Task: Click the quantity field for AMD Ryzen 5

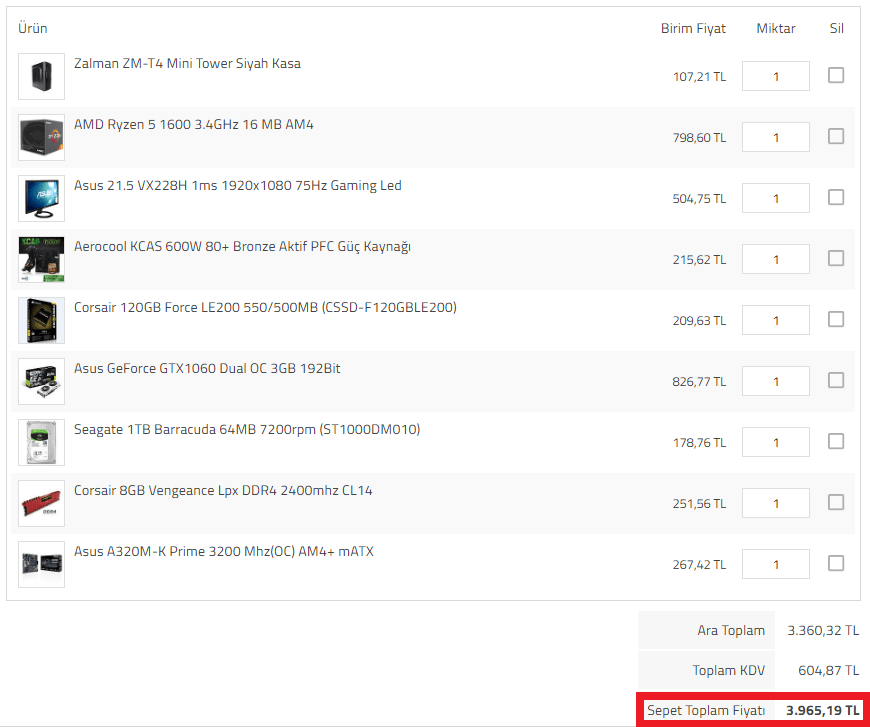Action: coord(776,137)
